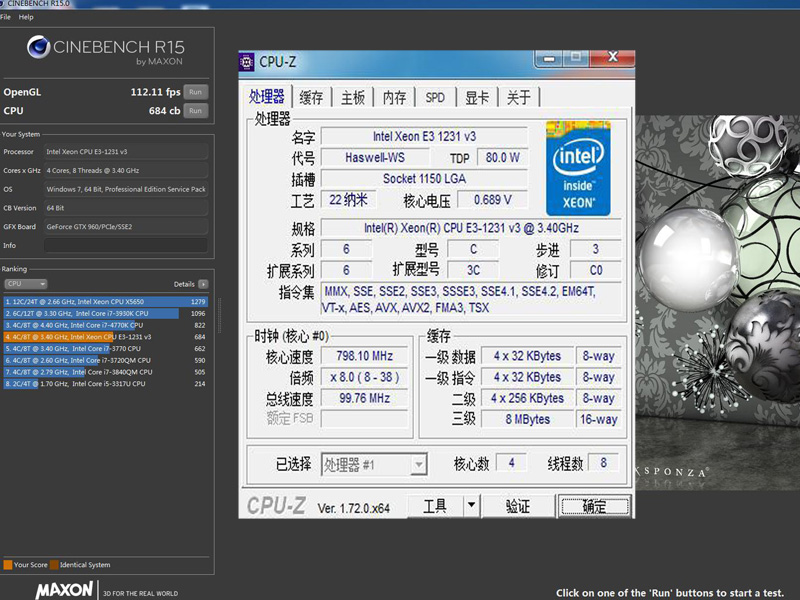Click the 倍频 value x 8.0 ( 8 - 38 )
This screenshot has height=600, width=800.
[364, 377]
